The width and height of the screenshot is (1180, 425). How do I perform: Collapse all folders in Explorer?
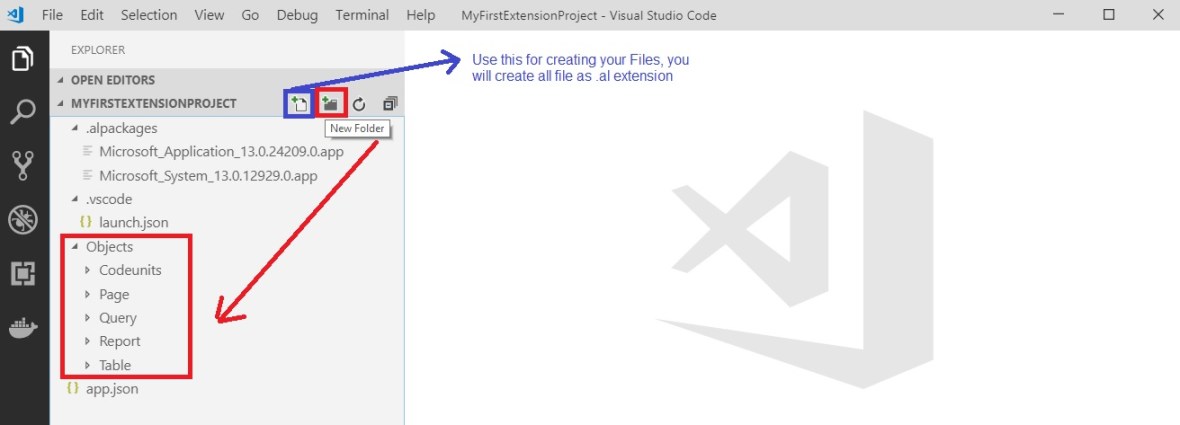pos(390,103)
